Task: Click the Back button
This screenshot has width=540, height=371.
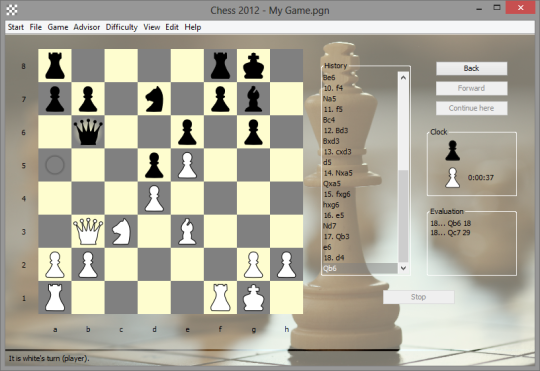Action: pyautogui.click(x=471, y=68)
